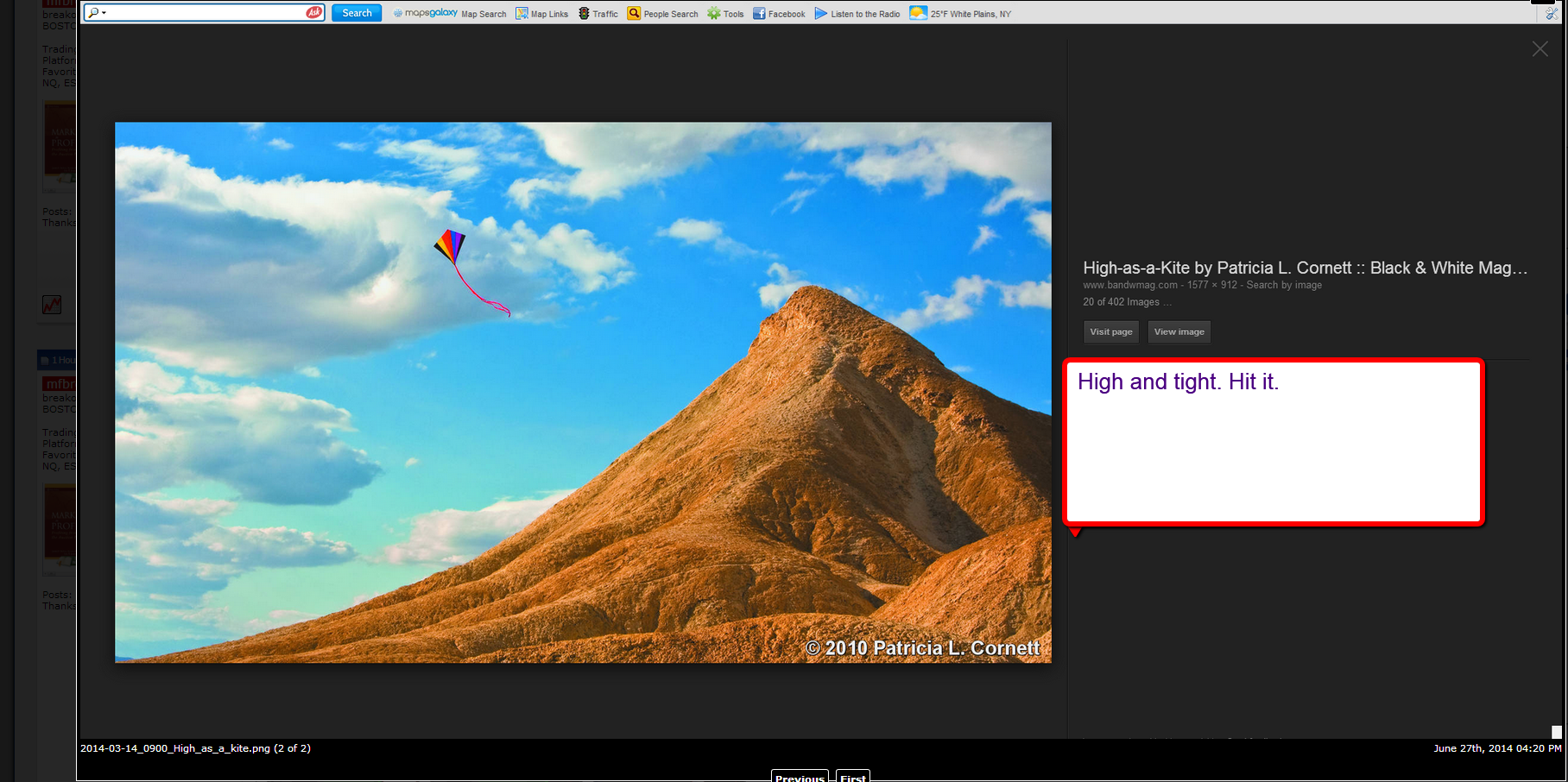Click the Ask logo in search box
The width and height of the screenshot is (1568, 782).
point(314,13)
